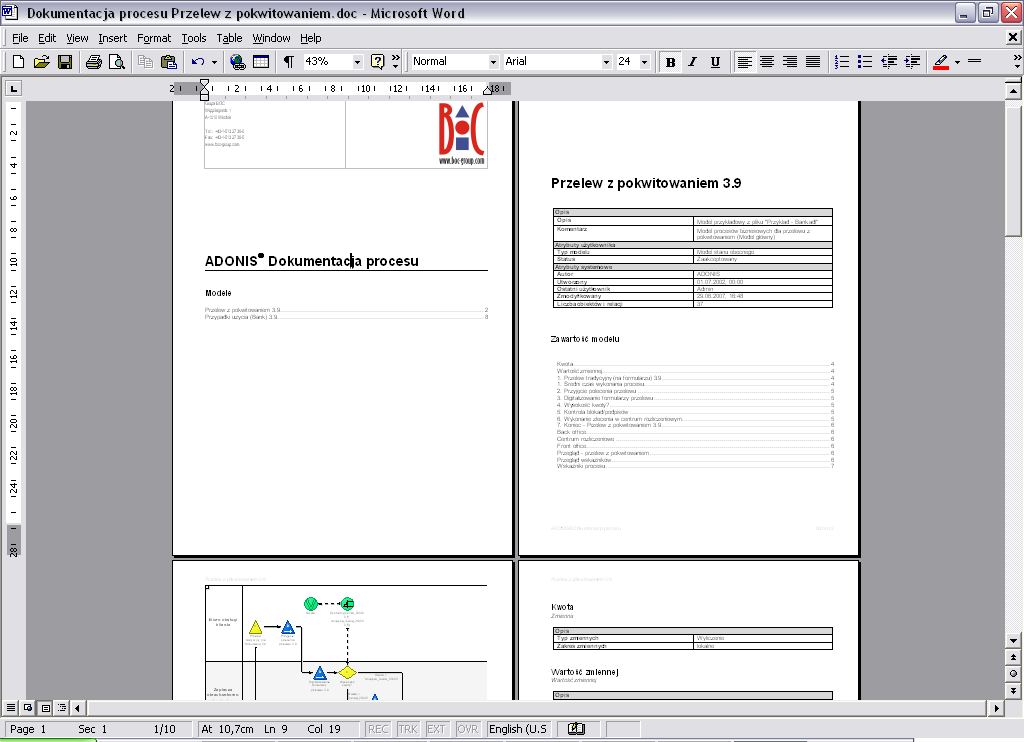This screenshot has width=1024, height=742.
Task: Open the File menu
Action: point(20,38)
